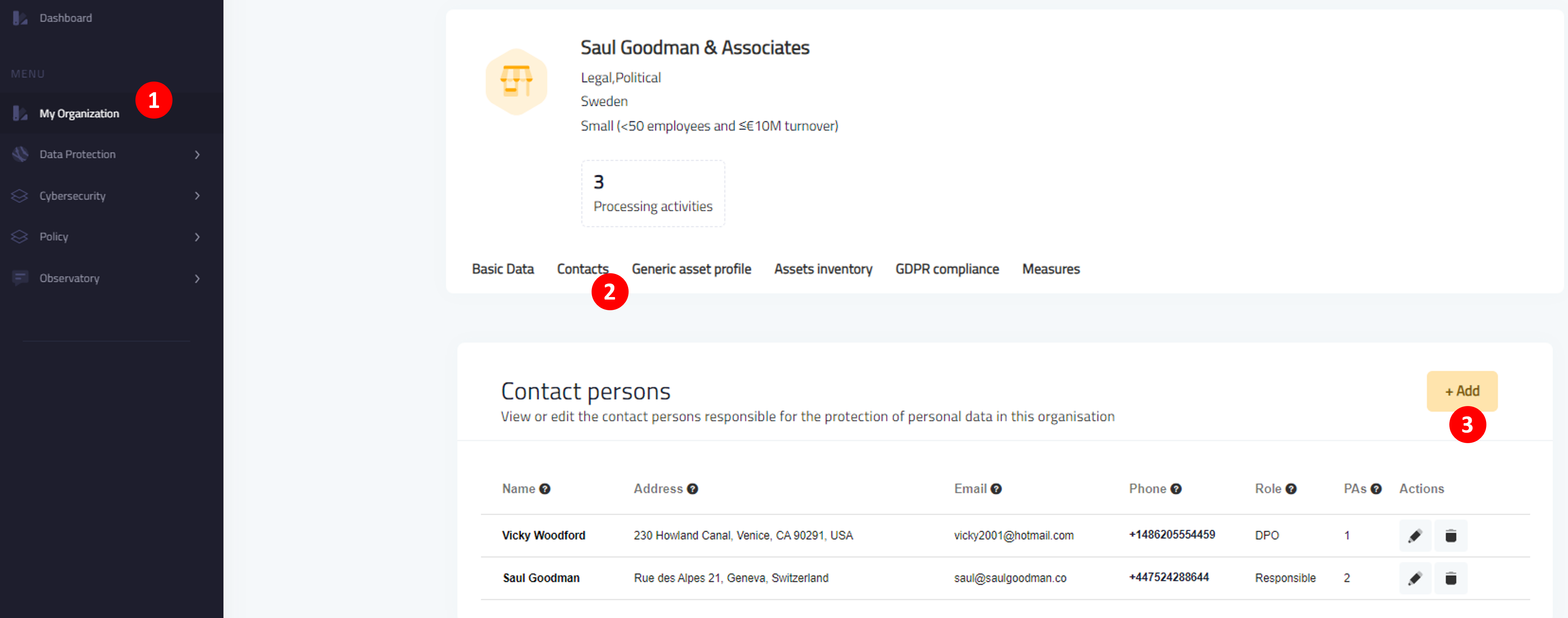Edit Vicky Woodford contact with pencil icon
This screenshot has width=1568, height=618.
pyautogui.click(x=1415, y=536)
